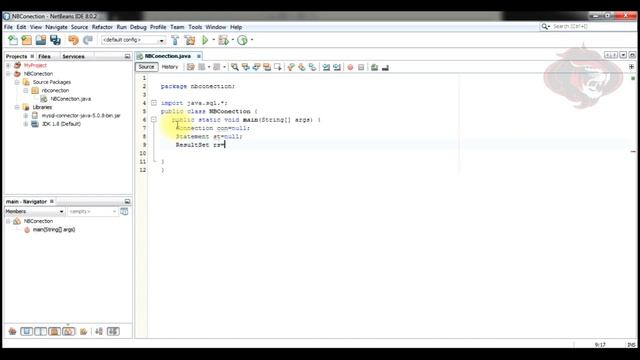Click the New Project toolbar icon

click(27, 40)
